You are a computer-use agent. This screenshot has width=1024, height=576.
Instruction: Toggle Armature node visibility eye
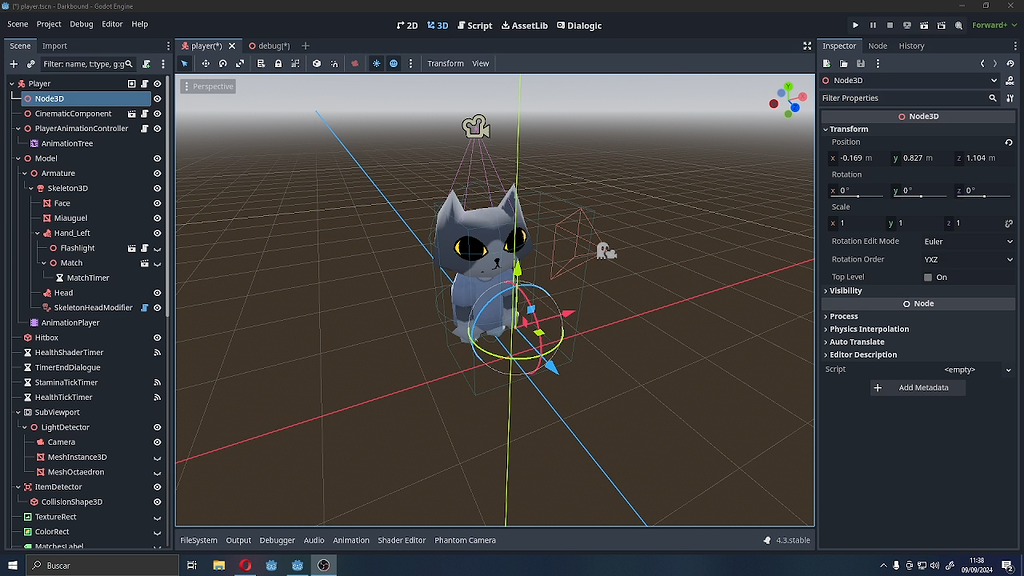click(157, 174)
